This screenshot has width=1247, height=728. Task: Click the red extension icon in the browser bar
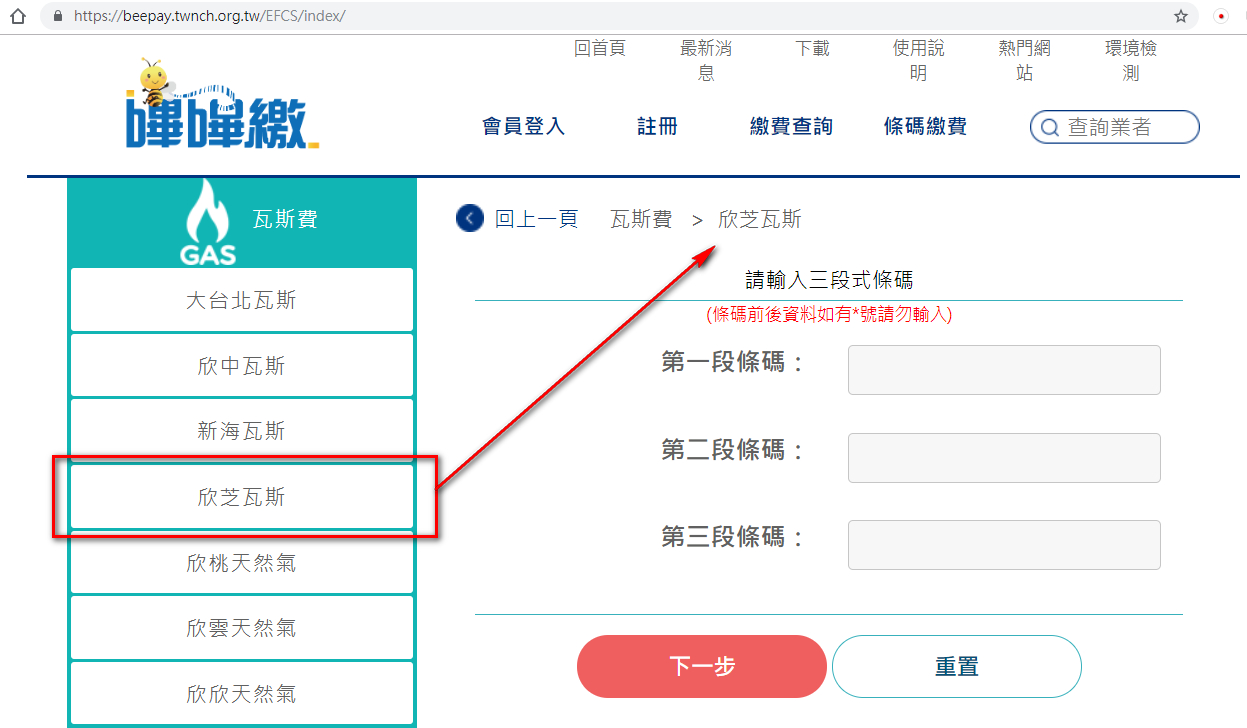coord(1221,16)
